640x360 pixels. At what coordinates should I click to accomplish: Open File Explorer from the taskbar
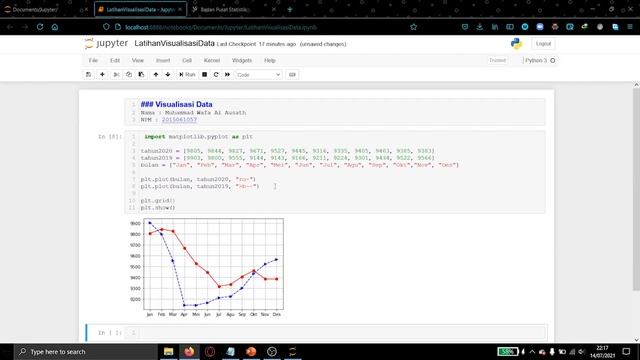[x=169, y=352]
